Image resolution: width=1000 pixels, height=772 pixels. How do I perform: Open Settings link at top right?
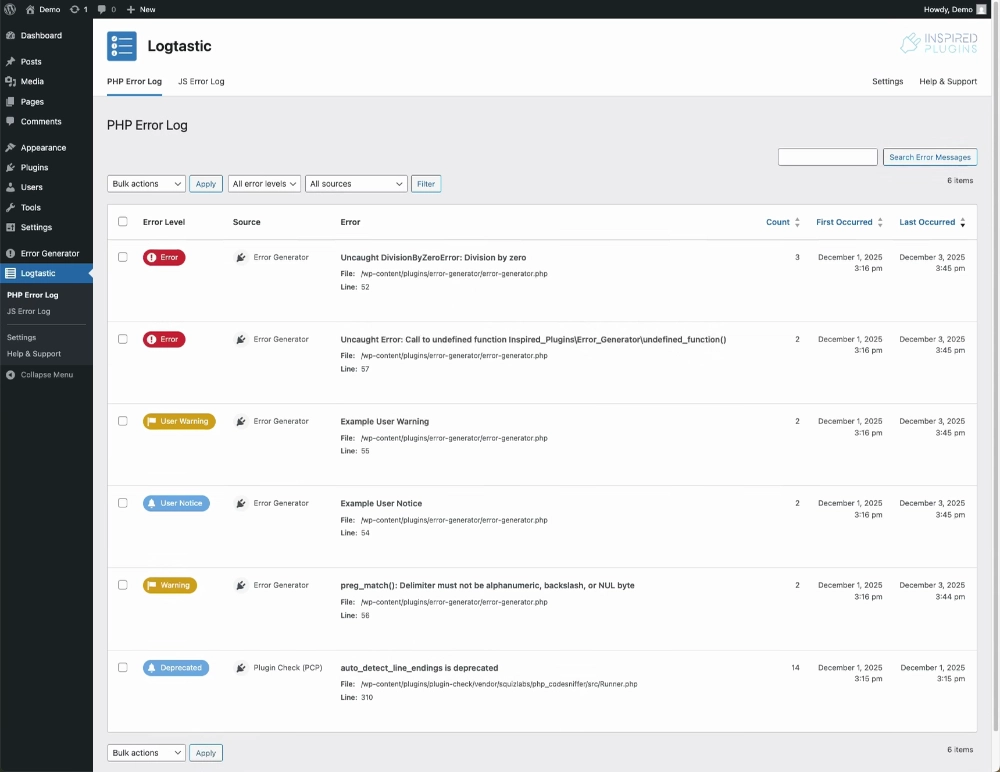(x=887, y=82)
